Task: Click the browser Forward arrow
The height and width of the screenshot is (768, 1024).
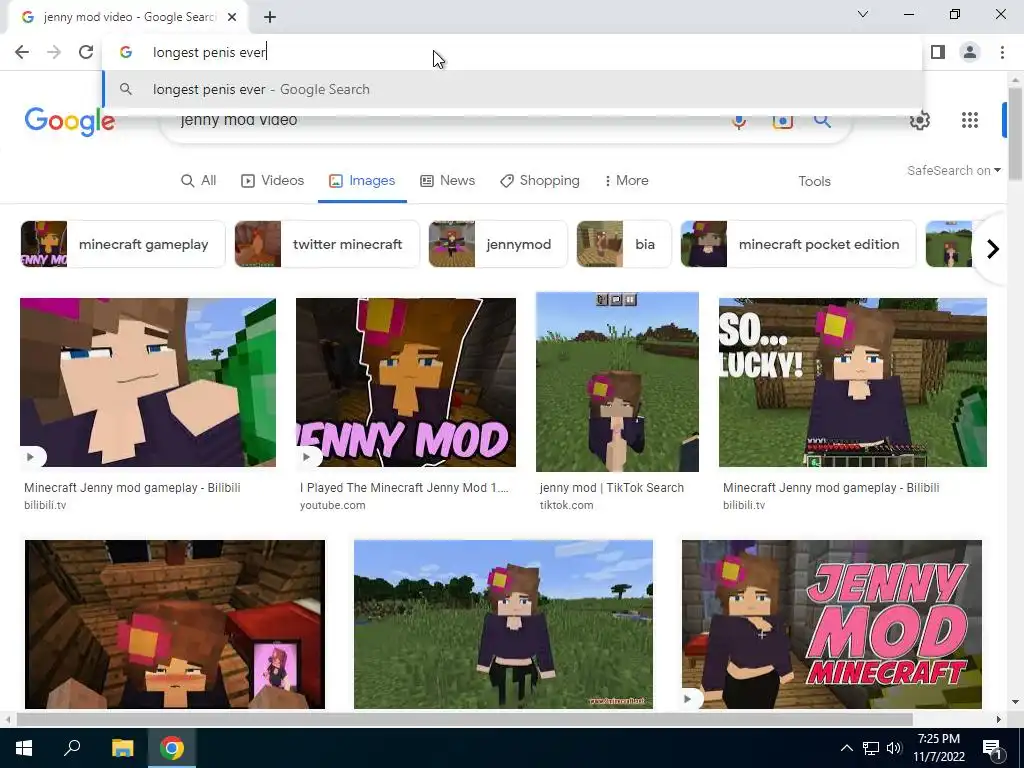Action: click(54, 52)
